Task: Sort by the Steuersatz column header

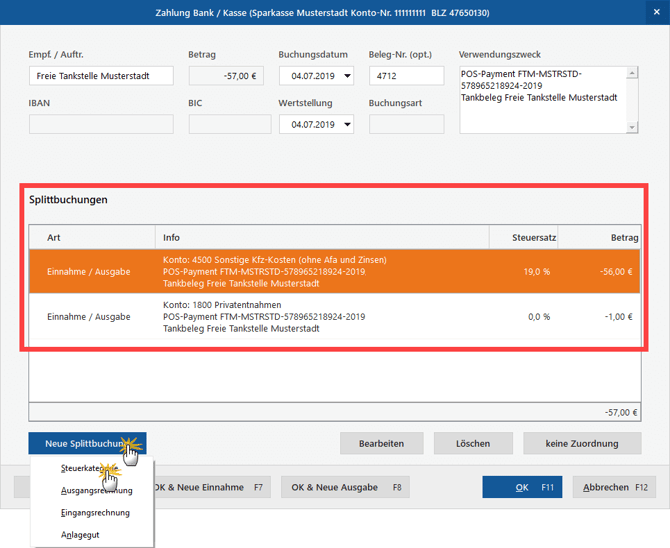Action: [x=524, y=238]
